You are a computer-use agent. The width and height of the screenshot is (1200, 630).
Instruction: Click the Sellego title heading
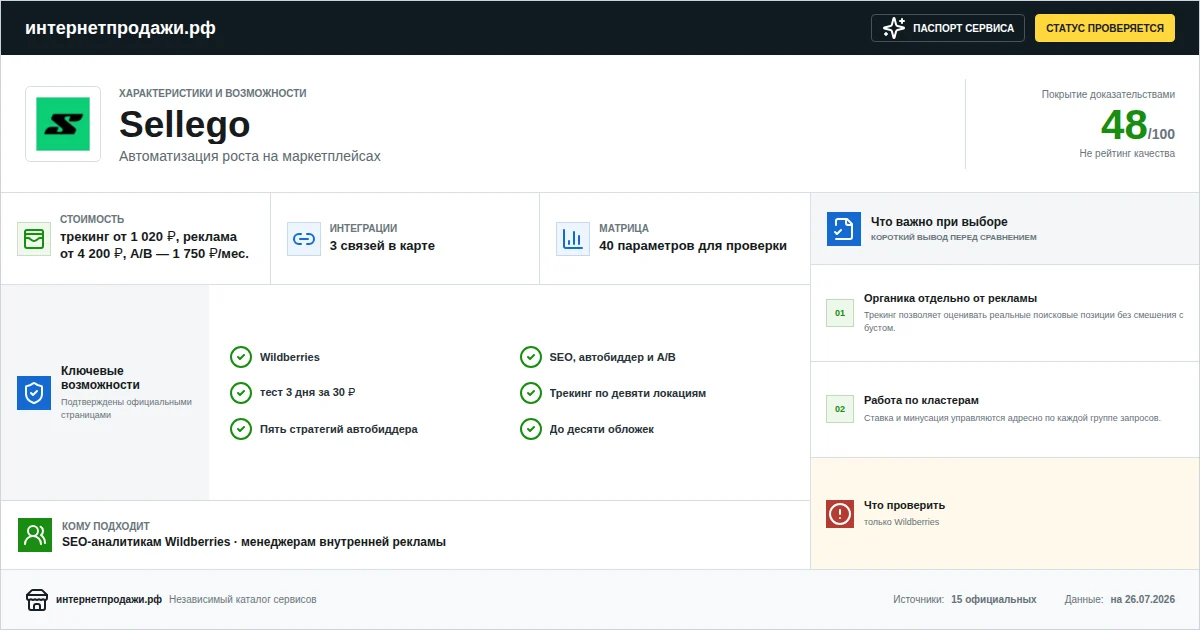185,125
